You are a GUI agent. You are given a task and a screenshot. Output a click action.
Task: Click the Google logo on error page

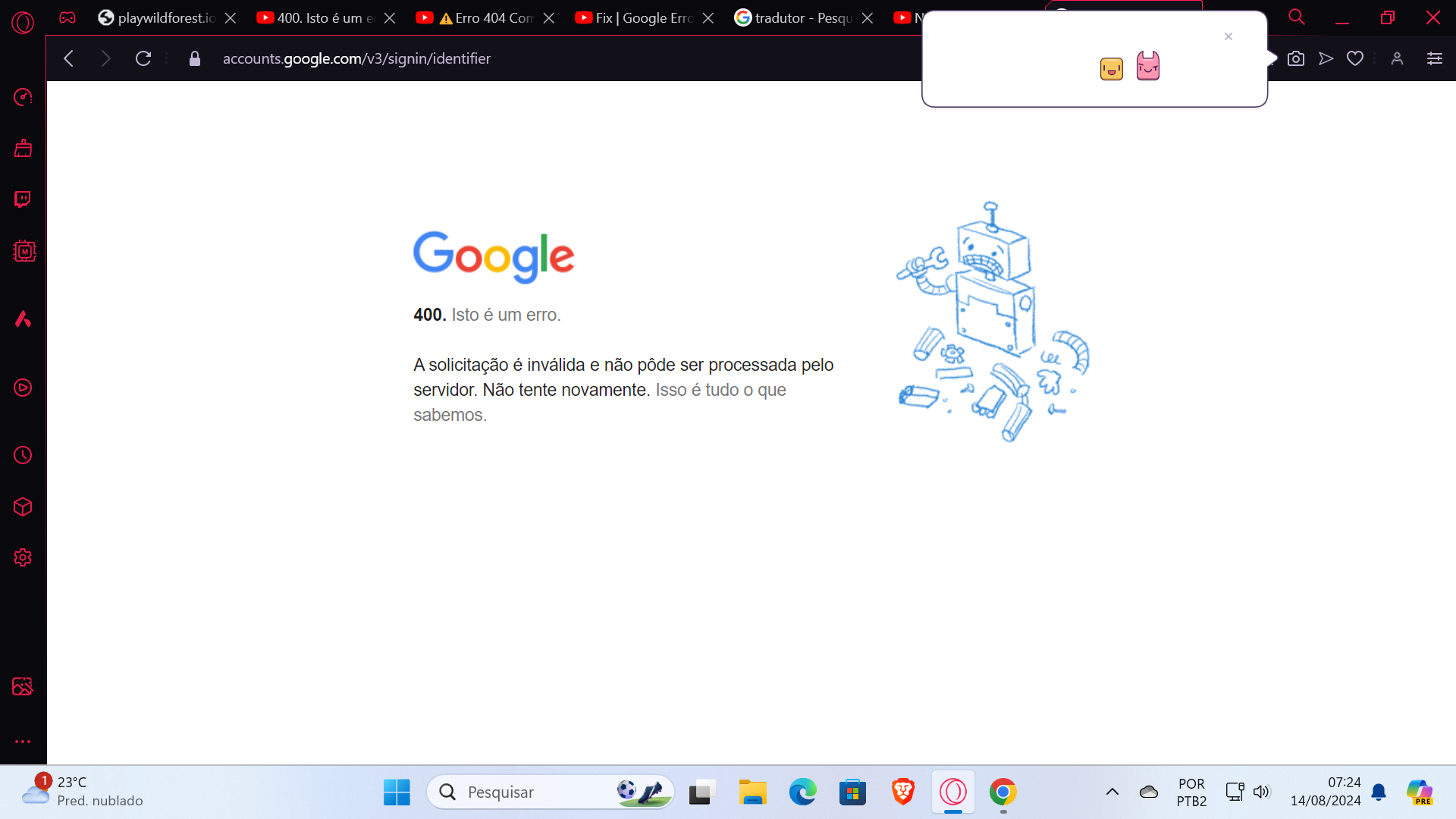(x=494, y=257)
